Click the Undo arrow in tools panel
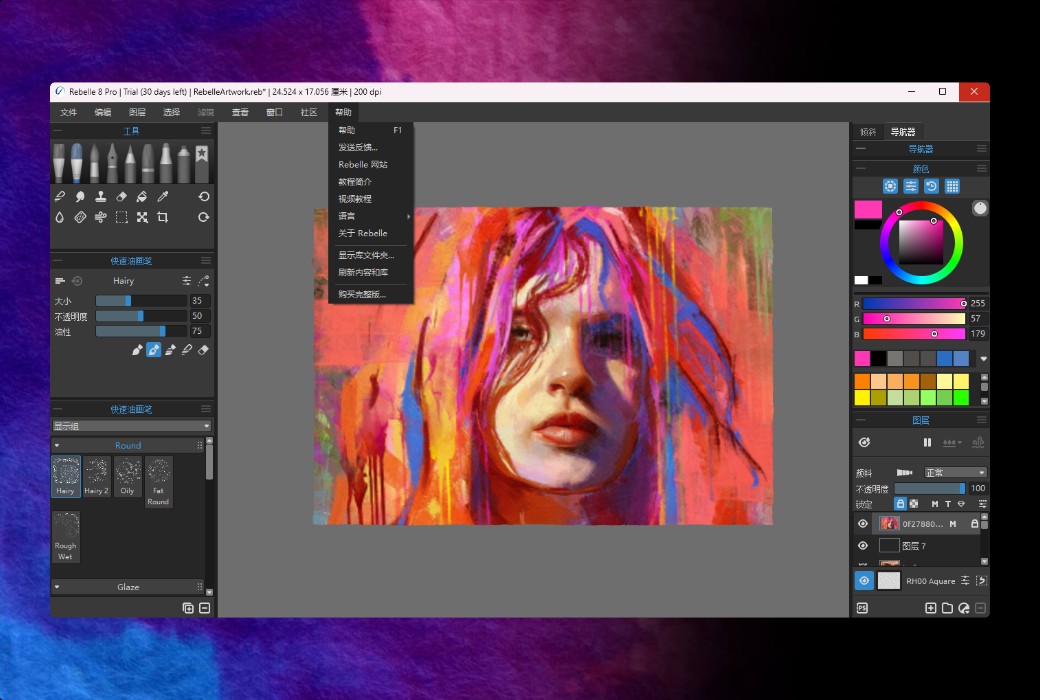This screenshot has height=700, width=1040. pos(204,197)
